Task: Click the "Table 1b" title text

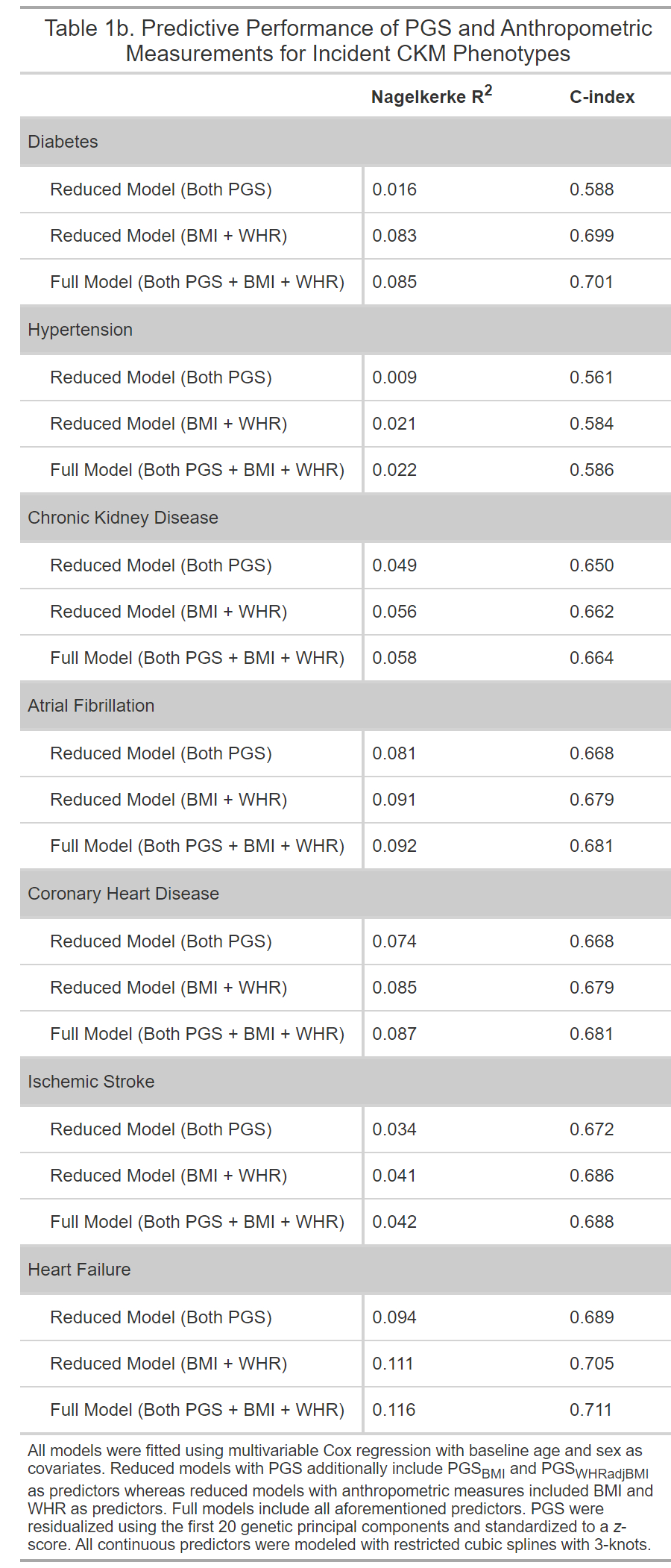Action: coord(347,41)
